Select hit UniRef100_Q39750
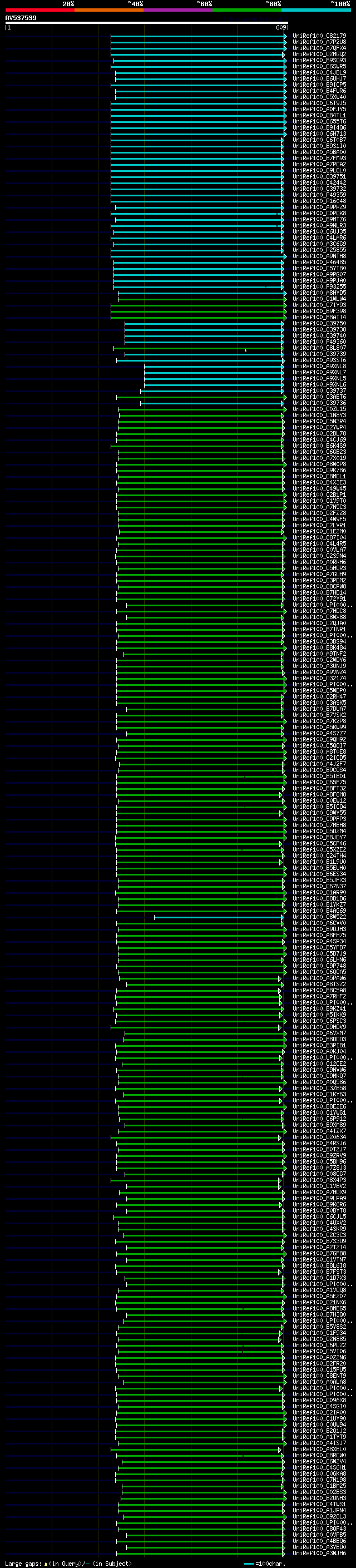 [319, 324]
